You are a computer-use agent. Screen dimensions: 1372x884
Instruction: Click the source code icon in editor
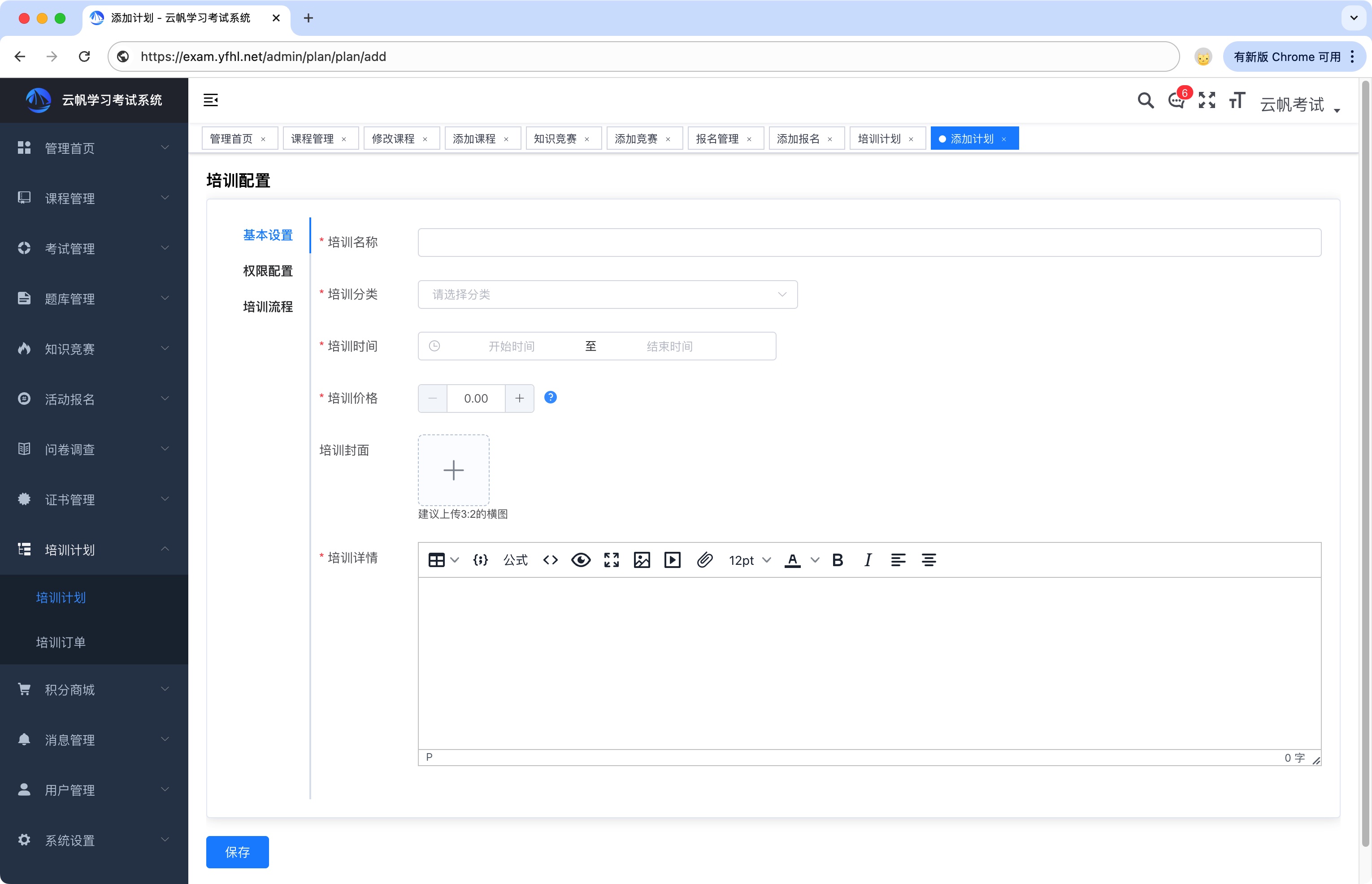point(550,560)
